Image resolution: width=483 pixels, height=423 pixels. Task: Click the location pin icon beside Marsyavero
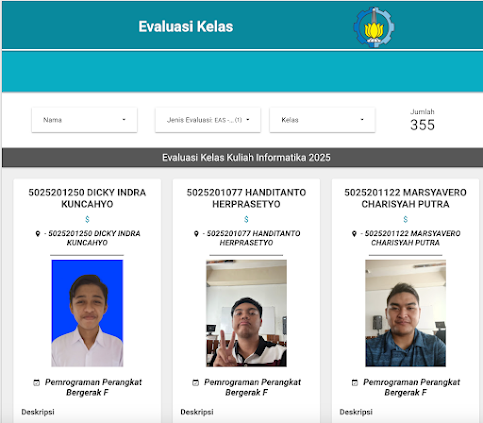[x=354, y=234]
